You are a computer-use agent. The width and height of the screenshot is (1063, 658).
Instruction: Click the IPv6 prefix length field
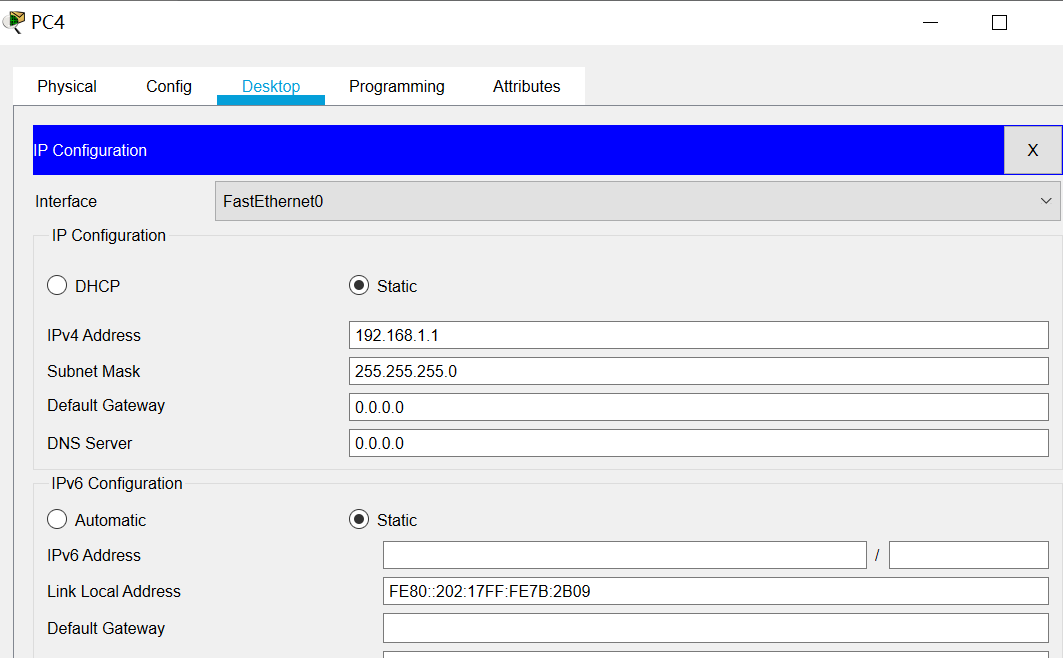tap(967, 554)
